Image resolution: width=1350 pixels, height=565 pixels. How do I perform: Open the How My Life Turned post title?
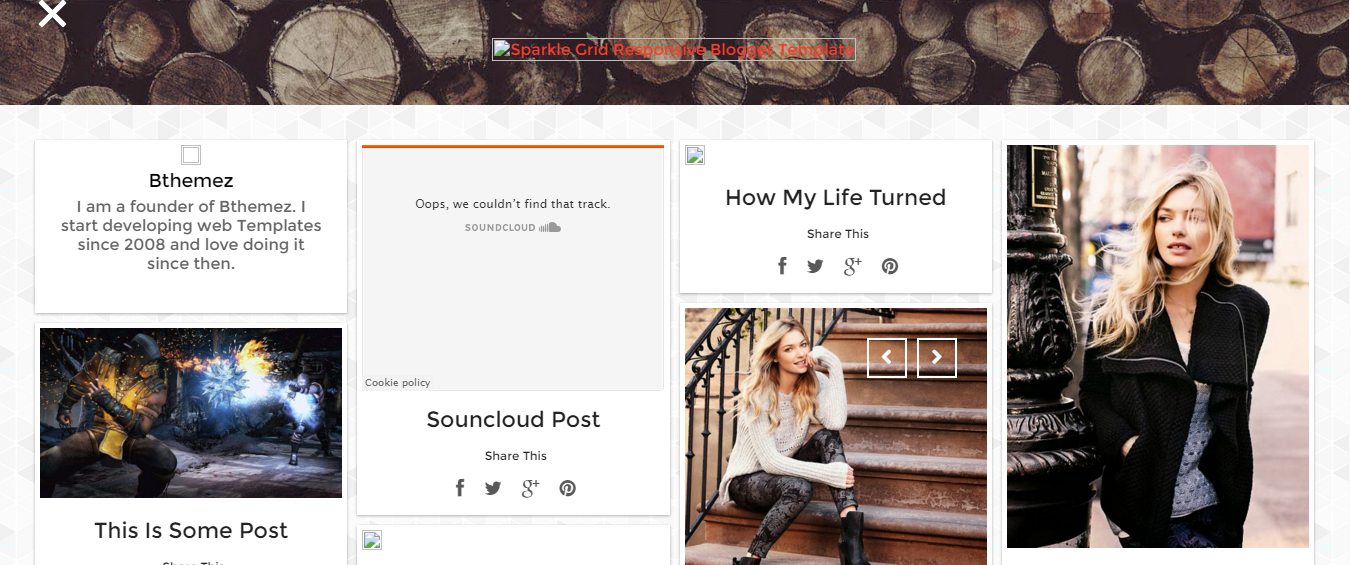click(x=835, y=198)
